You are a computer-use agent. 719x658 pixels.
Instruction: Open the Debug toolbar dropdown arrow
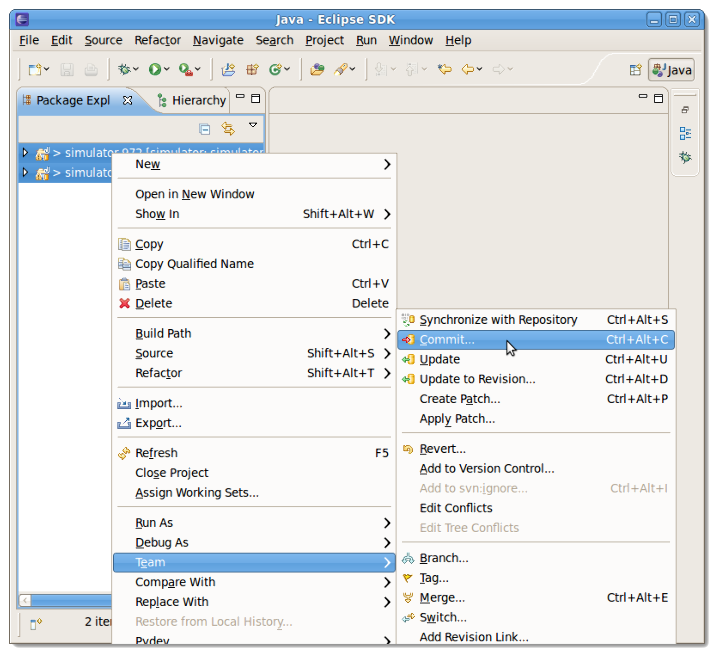136,70
